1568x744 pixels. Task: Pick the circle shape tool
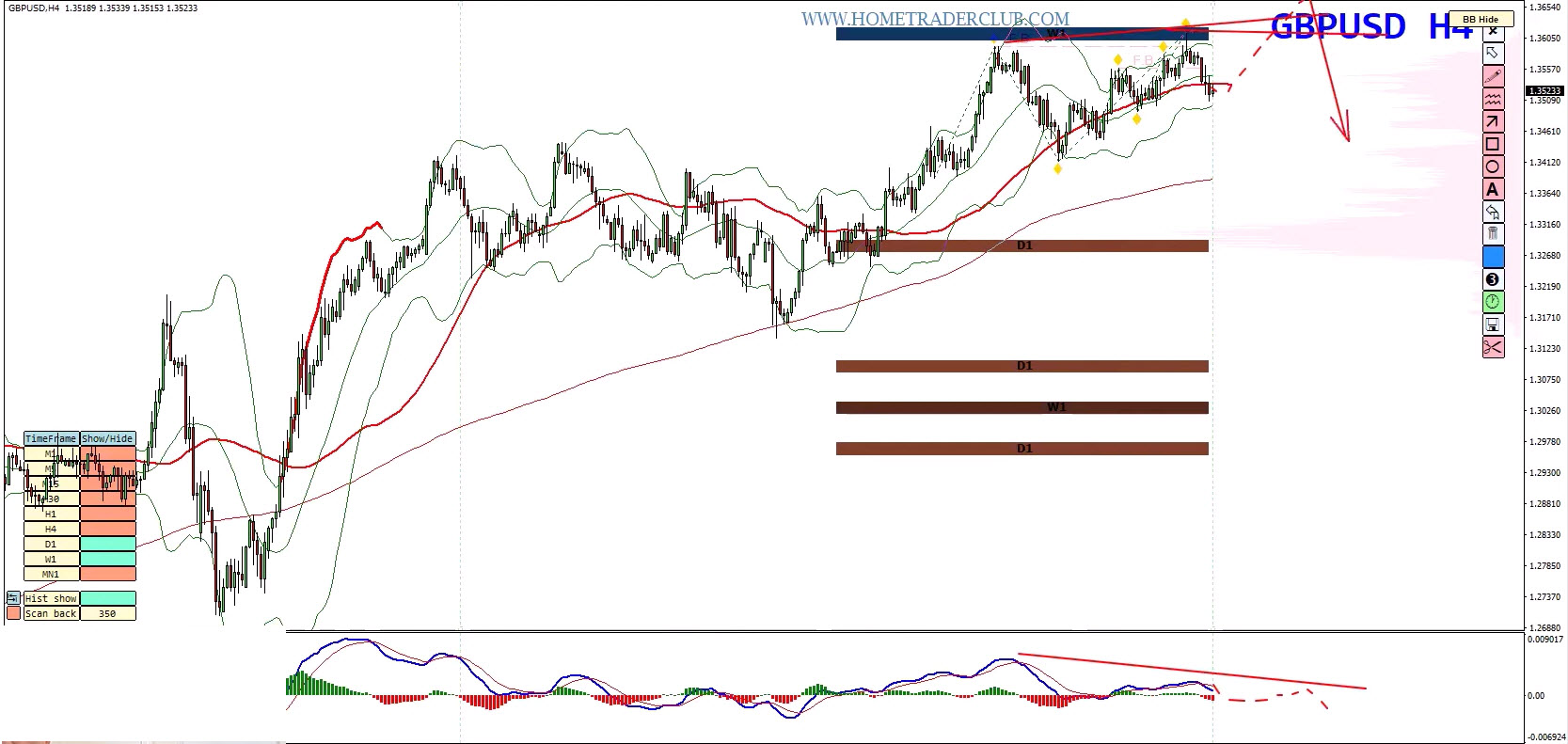pyautogui.click(x=1493, y=166)
